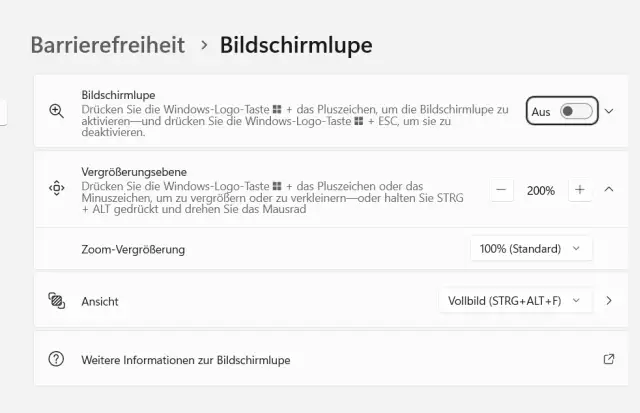The height and width of the screenshot is (413, 640).
Task: Click the magnifier plus icon beside Bildschirmlupe
Action: tap(56, 111)
